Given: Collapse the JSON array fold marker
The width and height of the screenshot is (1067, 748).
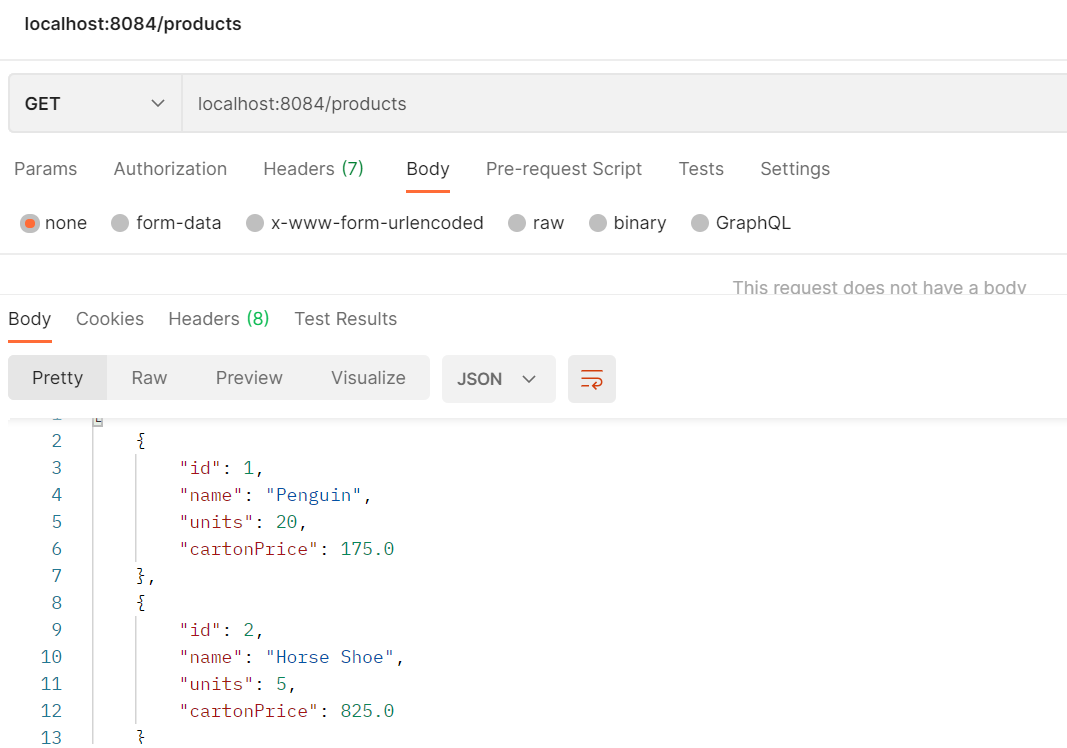Looking at the screenshot, I should 98,422.
